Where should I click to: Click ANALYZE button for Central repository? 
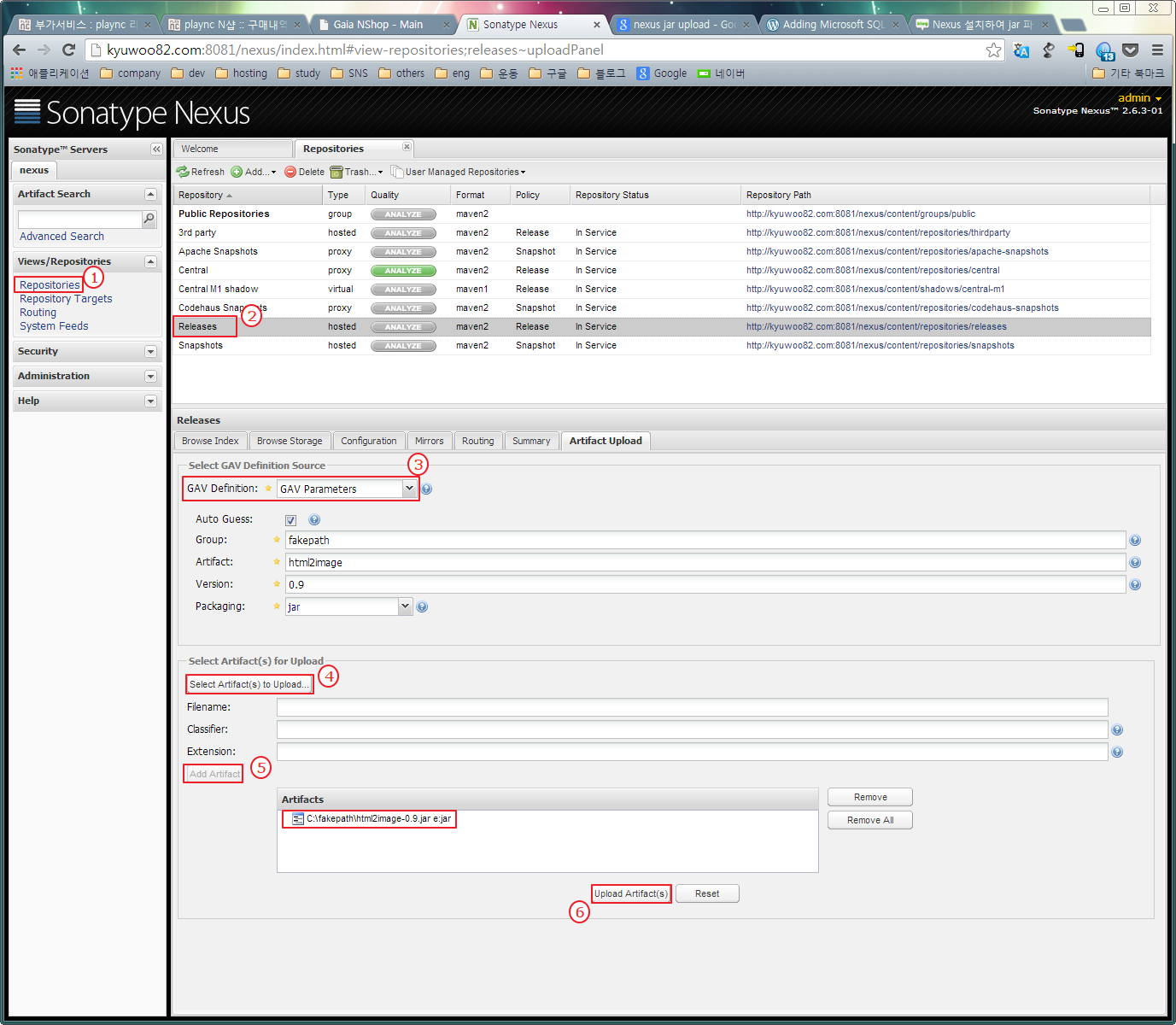click(403, 271)
